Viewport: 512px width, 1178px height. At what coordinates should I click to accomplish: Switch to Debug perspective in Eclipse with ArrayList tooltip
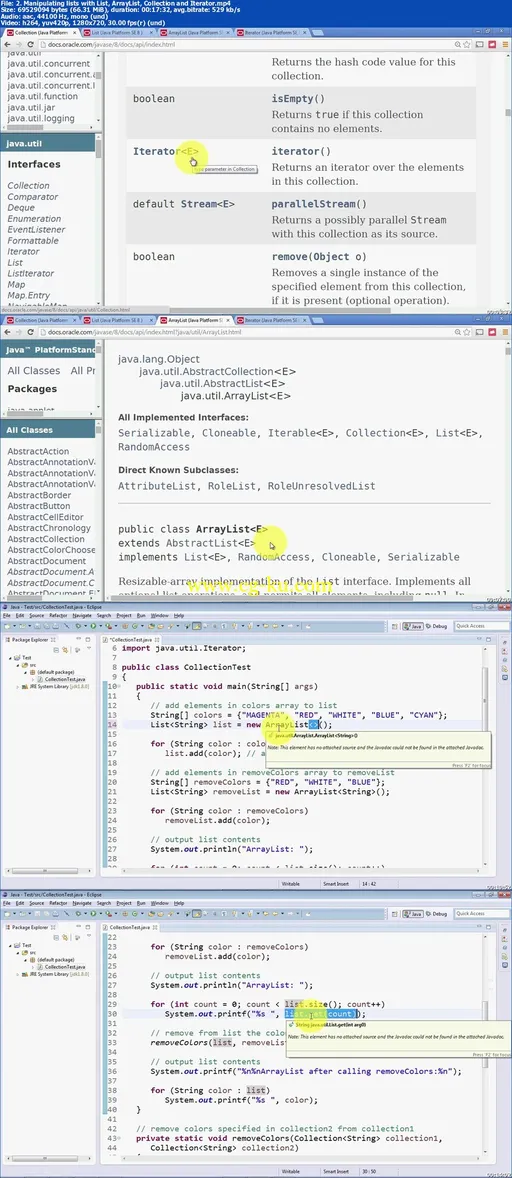coord(437,626)
